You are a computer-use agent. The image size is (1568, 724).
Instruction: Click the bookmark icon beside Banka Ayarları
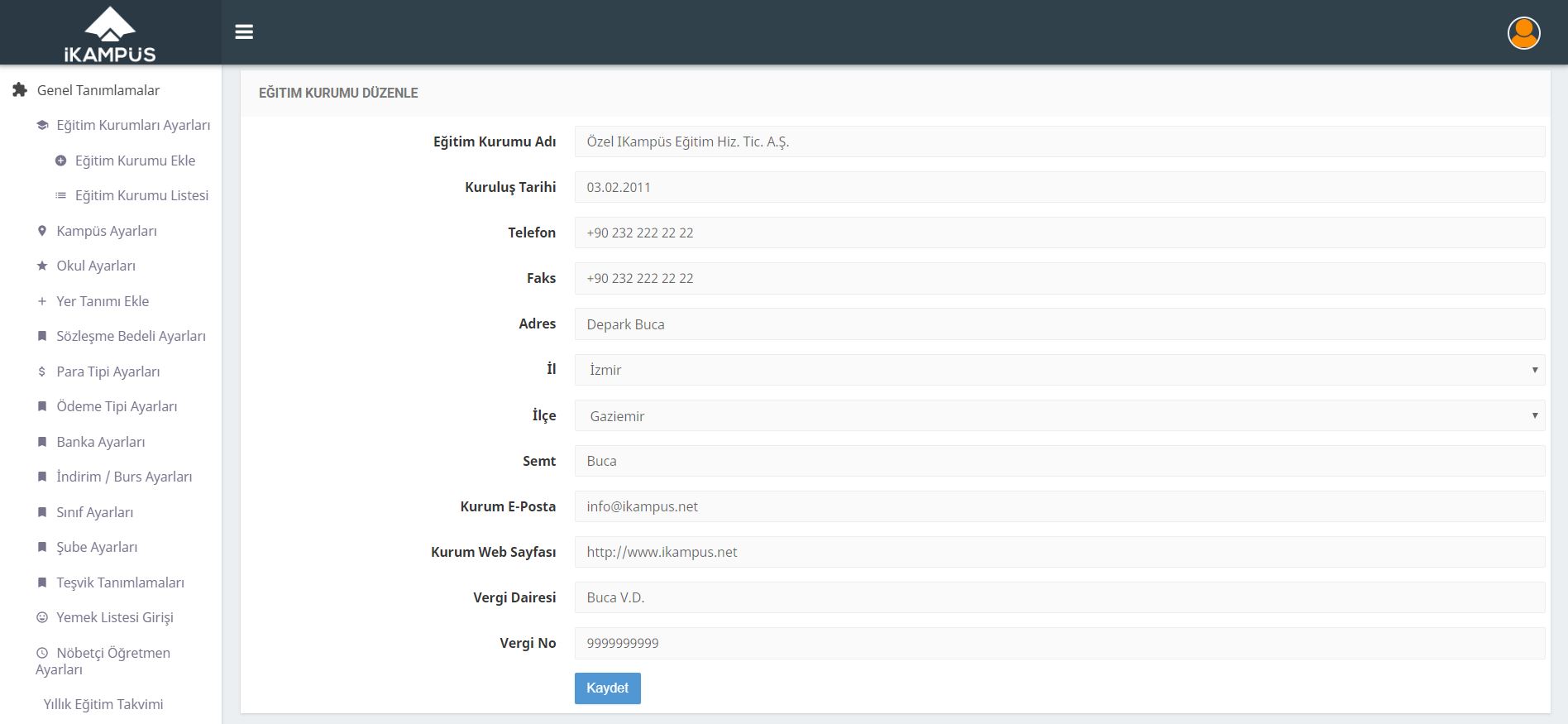click(42, 442)
